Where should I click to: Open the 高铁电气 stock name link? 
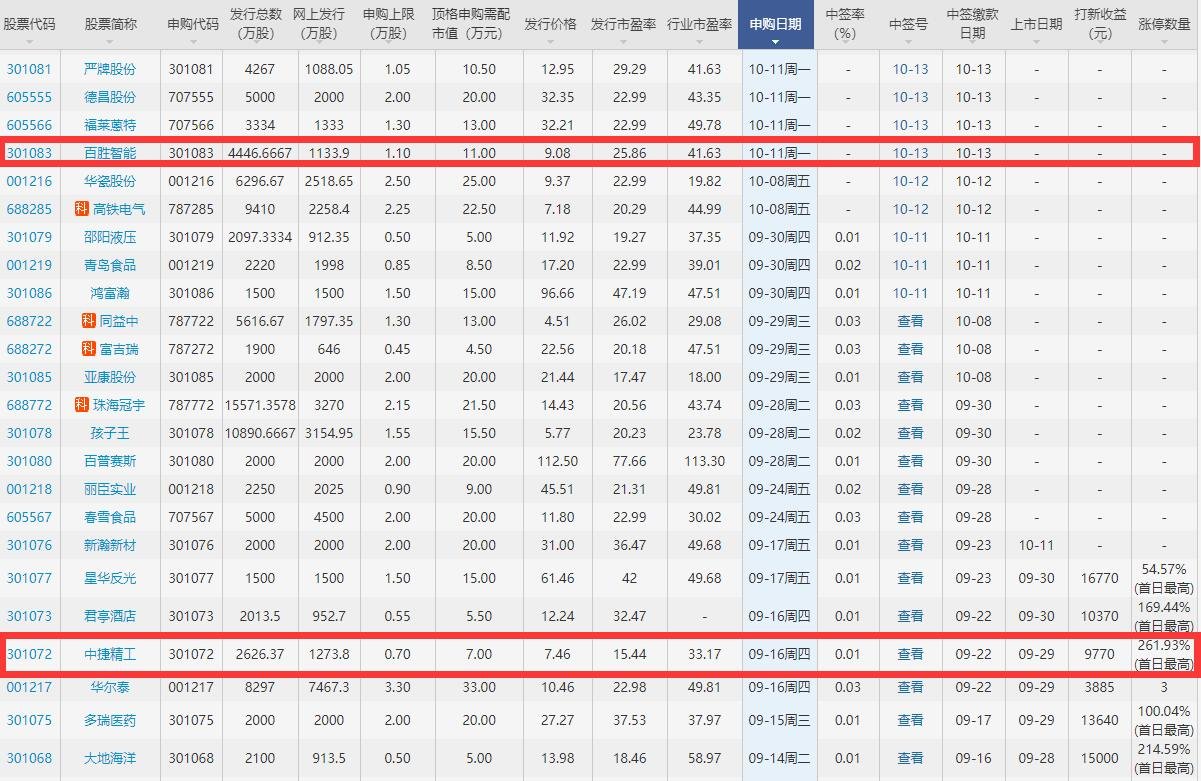coord(119,209)
